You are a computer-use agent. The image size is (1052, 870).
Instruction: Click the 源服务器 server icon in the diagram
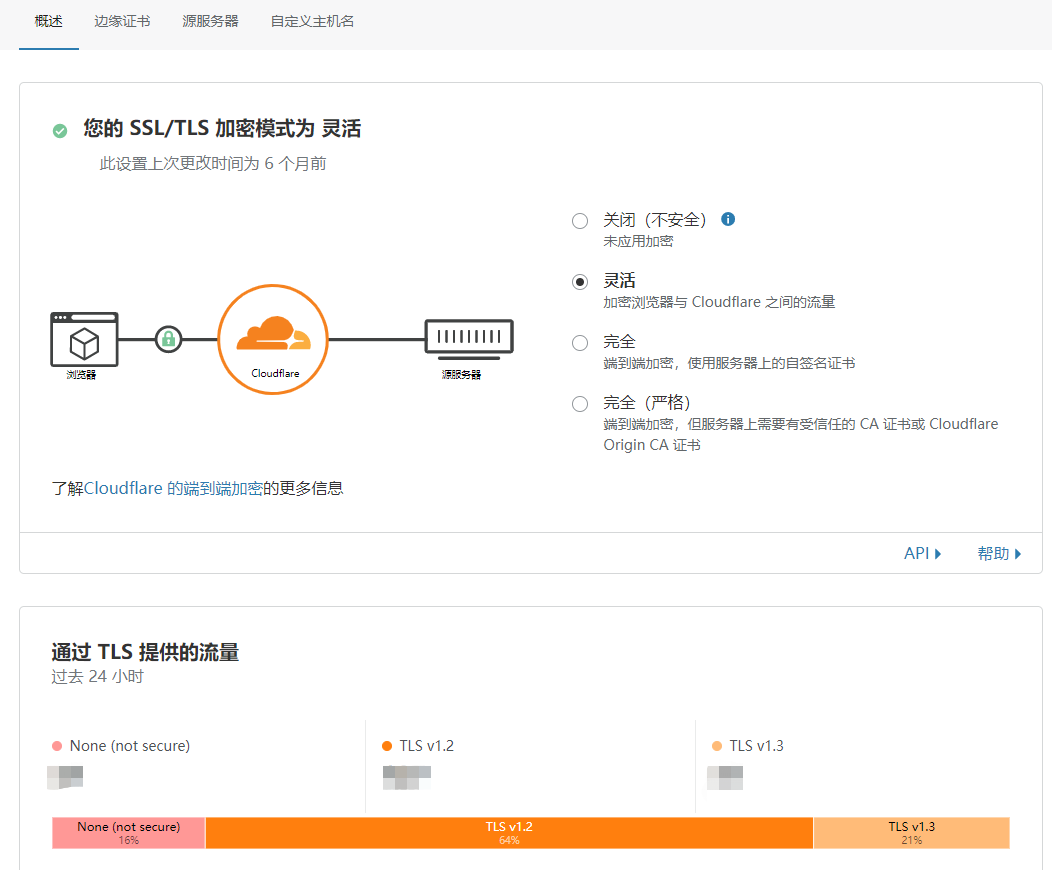[x=468, y=335]
